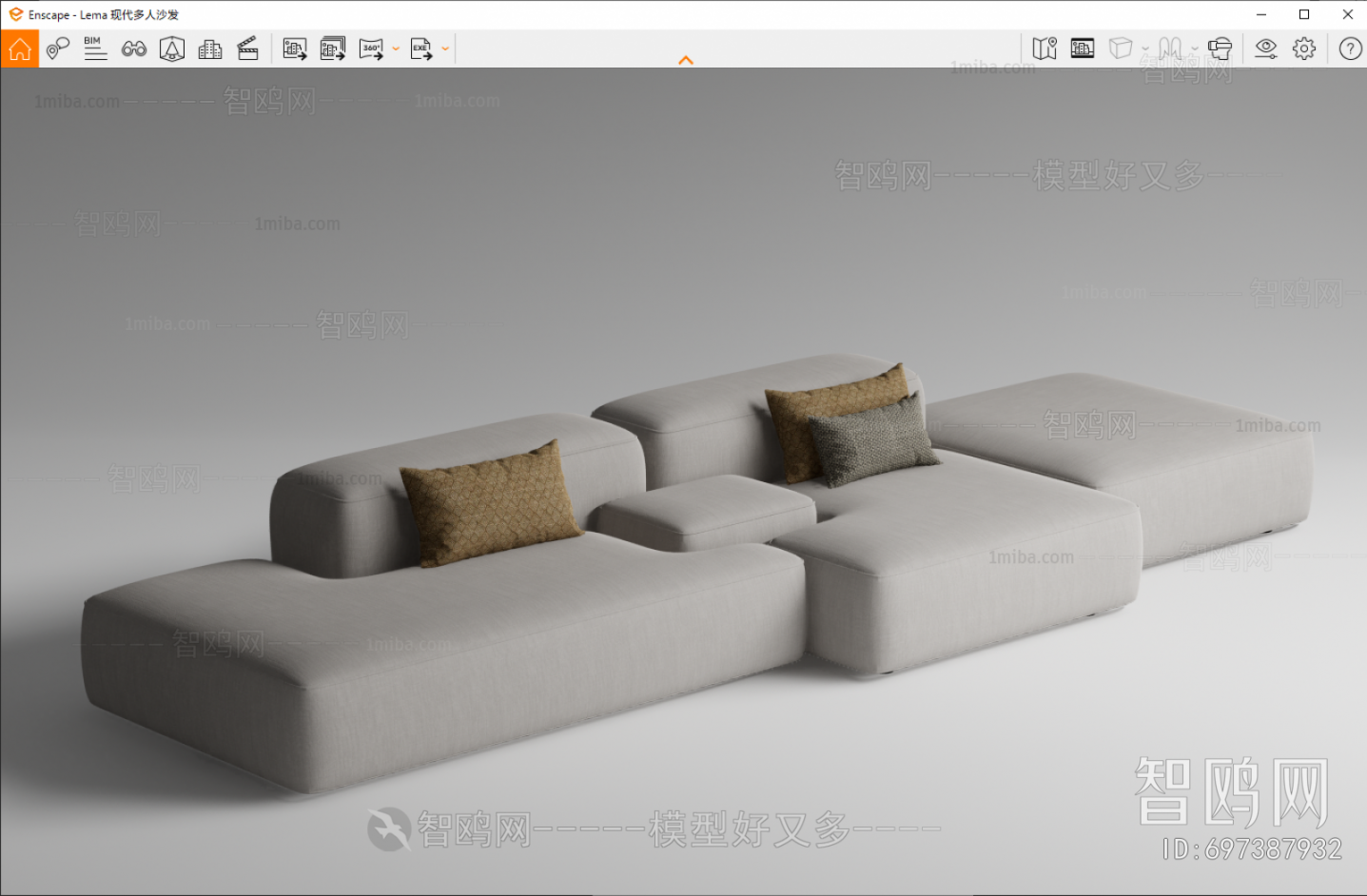Open the Help question mark
This screenshot has width=1367, height=896.
[x=1351, y=49]
